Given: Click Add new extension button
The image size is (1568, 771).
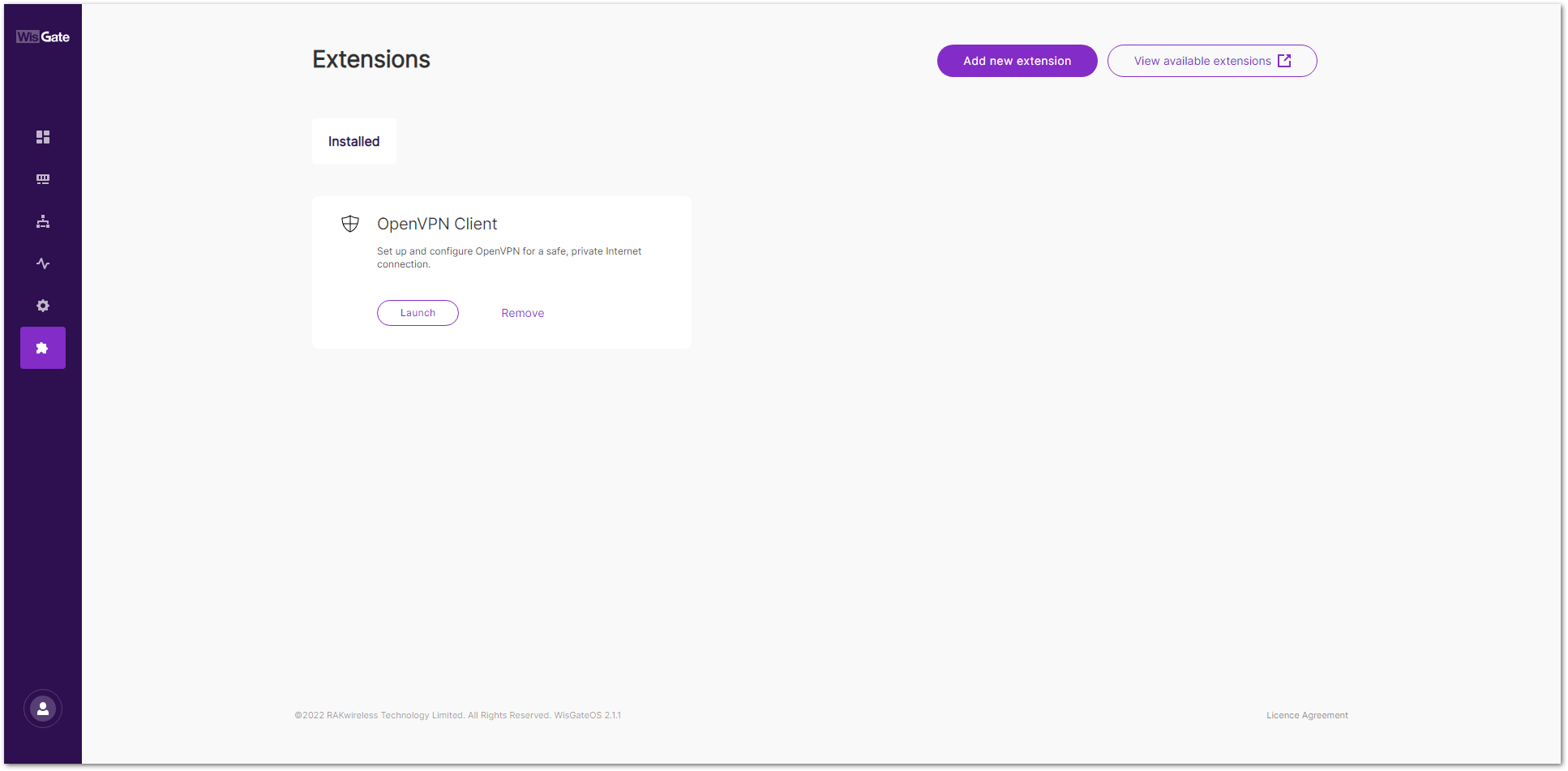Looking at the screenshot, I should 1017,61.
